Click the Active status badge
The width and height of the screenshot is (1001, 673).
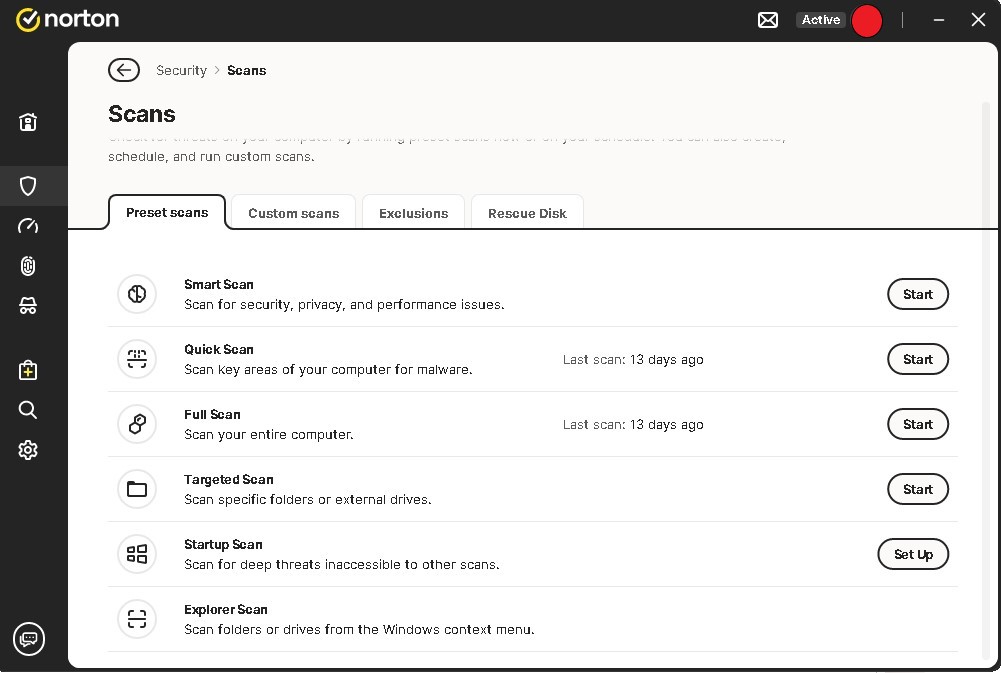coord(820,20)
